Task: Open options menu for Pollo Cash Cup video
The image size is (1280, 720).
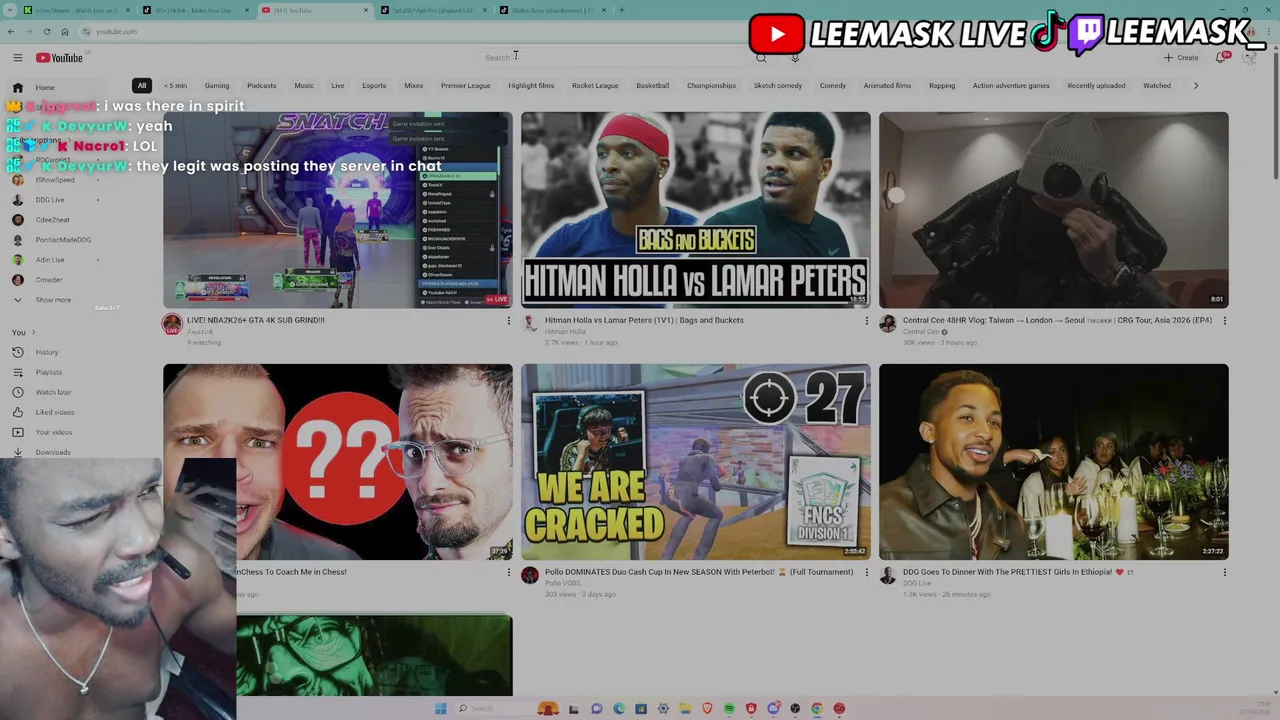Action: [x=866, y=573]
